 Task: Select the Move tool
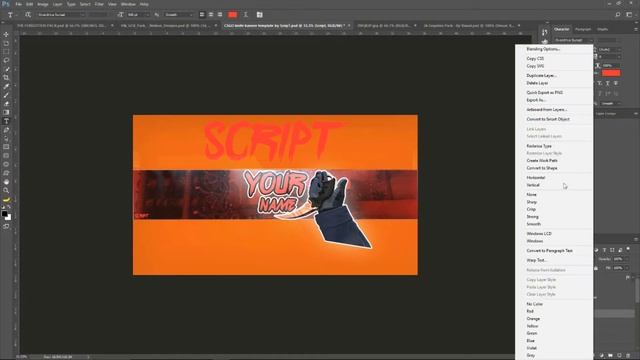[6, 35]
